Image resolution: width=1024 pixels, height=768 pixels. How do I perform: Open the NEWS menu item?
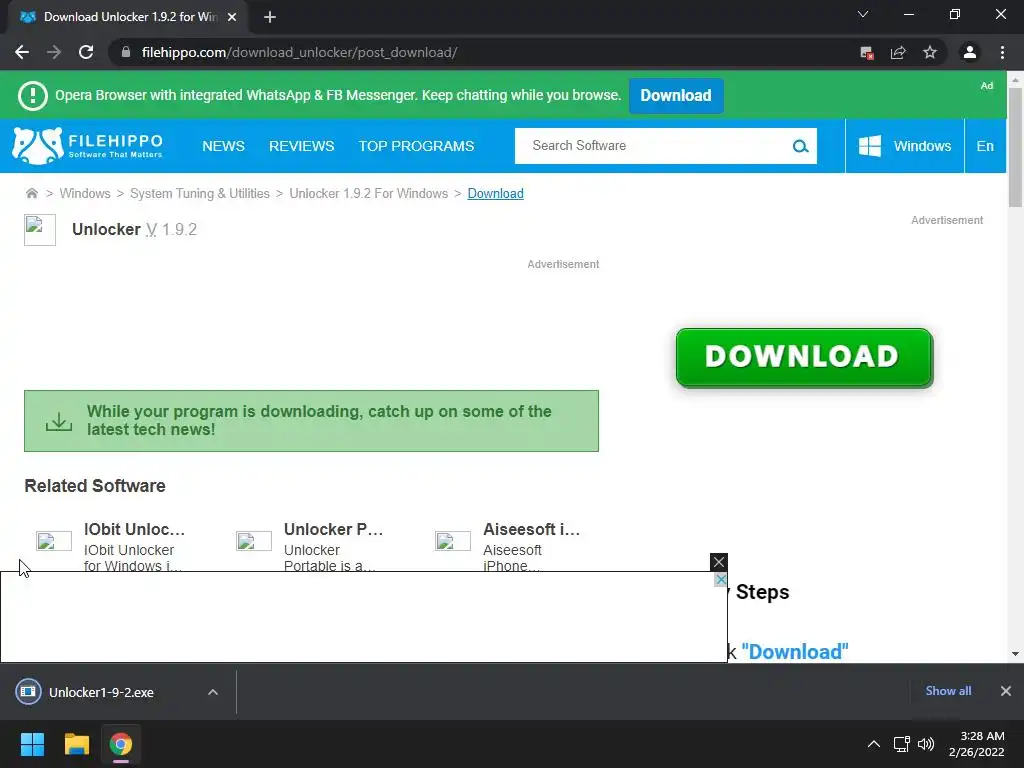click(x=223, y=146)
